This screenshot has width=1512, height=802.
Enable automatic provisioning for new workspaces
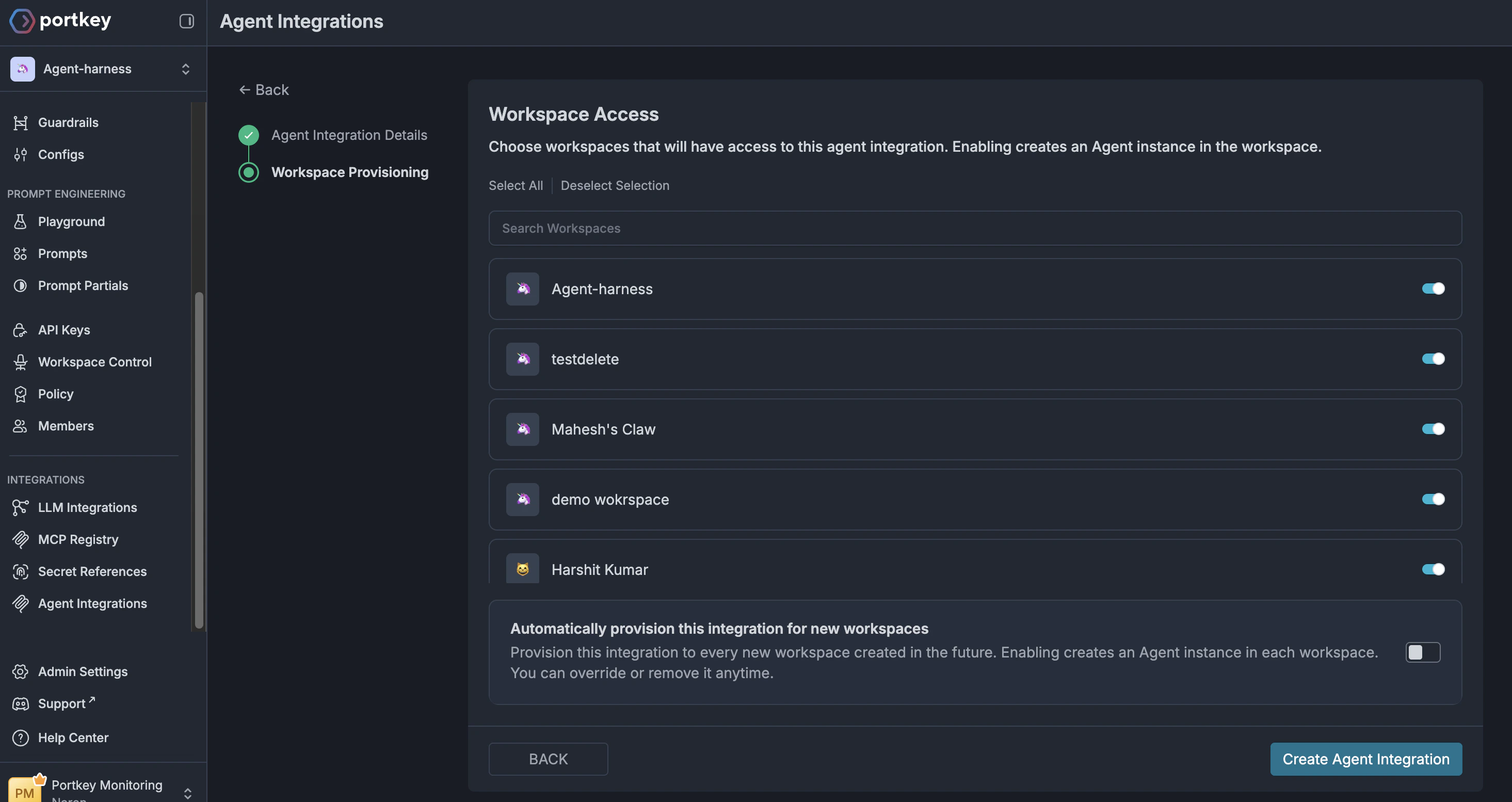(x=1422, y=652)
